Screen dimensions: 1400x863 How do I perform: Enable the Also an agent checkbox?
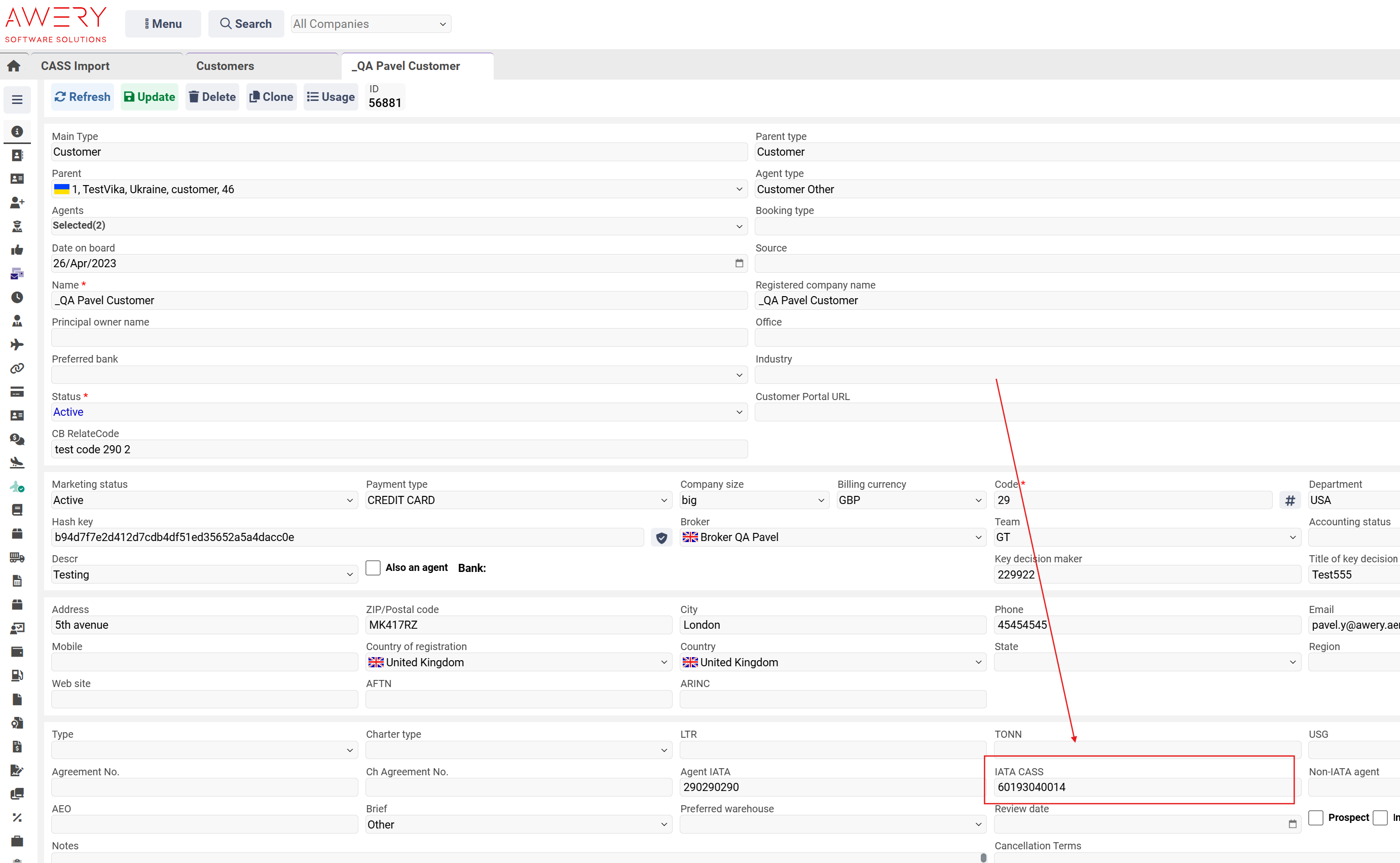(x=373, y=568)
